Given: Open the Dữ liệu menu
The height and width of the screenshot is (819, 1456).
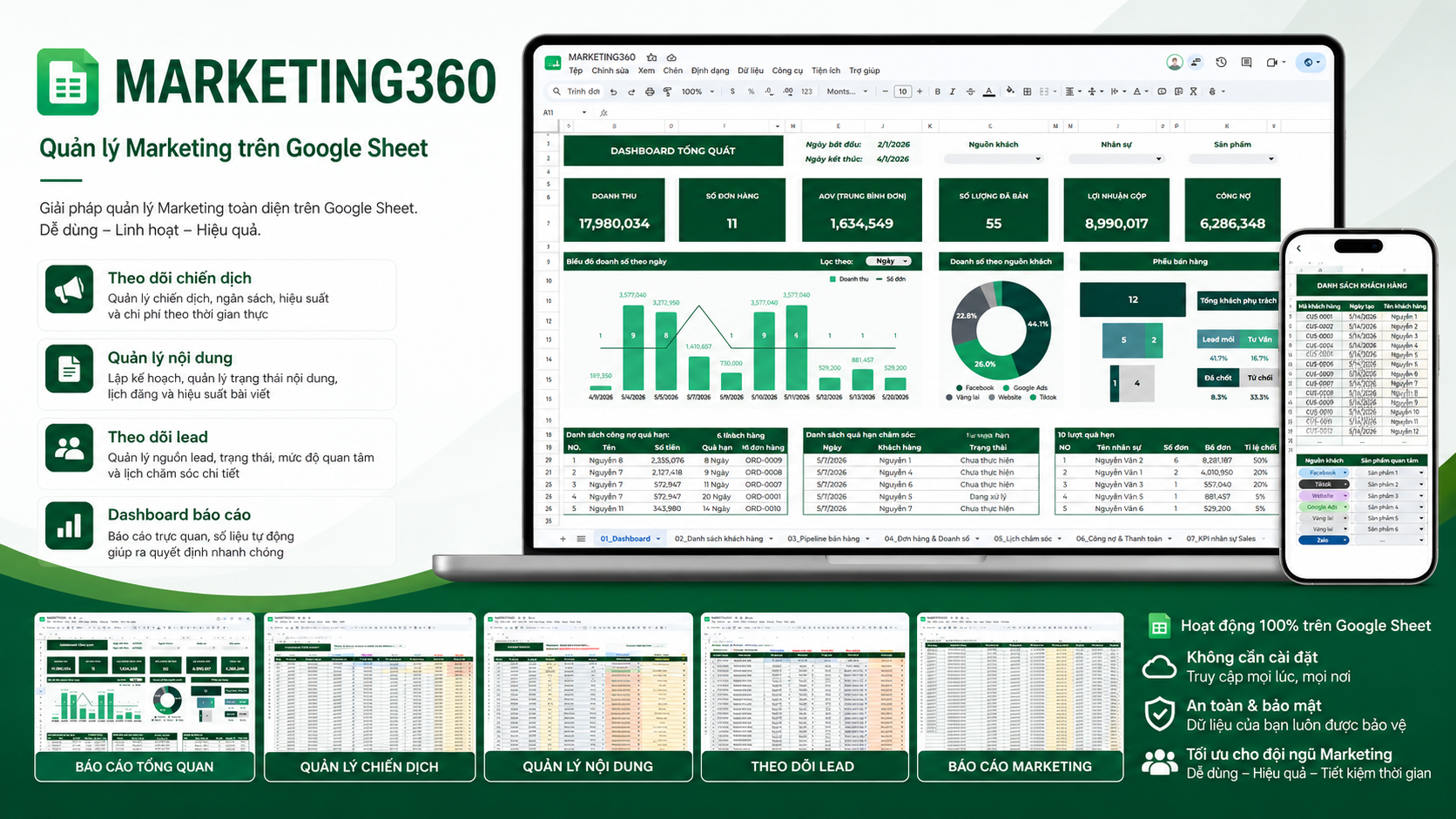Looking at the screenshot, I should (750, 70).
